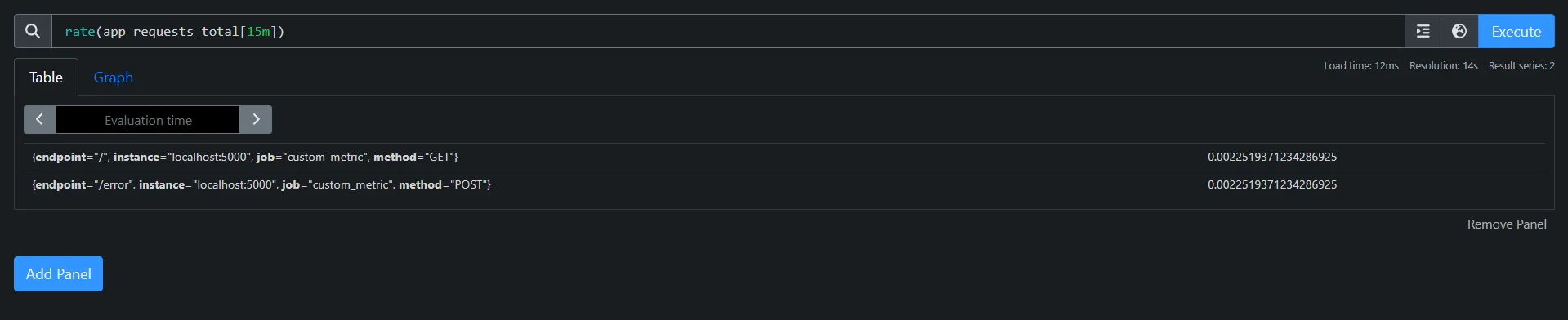1568x320 pixels.
Task: Click the Resolution: 14s stat
Action: point(1443,65)
